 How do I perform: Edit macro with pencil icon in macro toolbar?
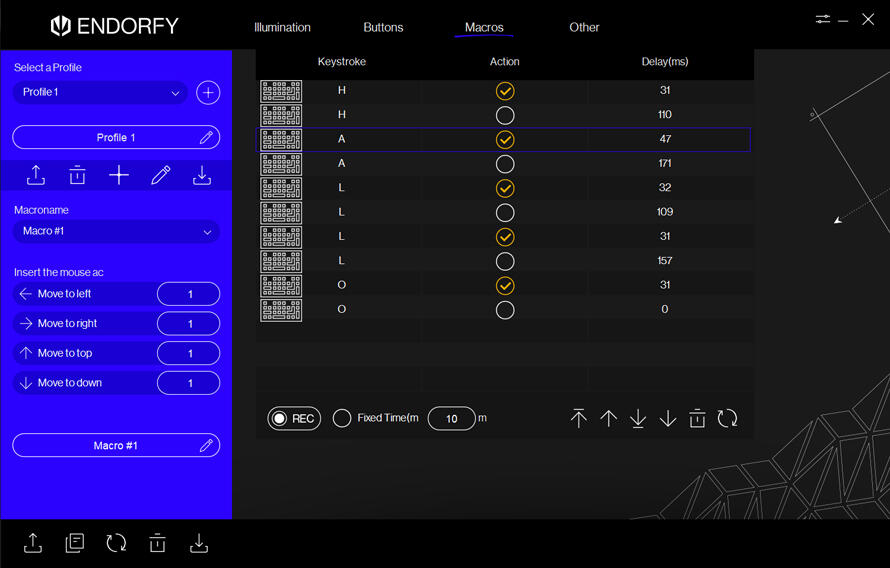click(x=161, y=175)
